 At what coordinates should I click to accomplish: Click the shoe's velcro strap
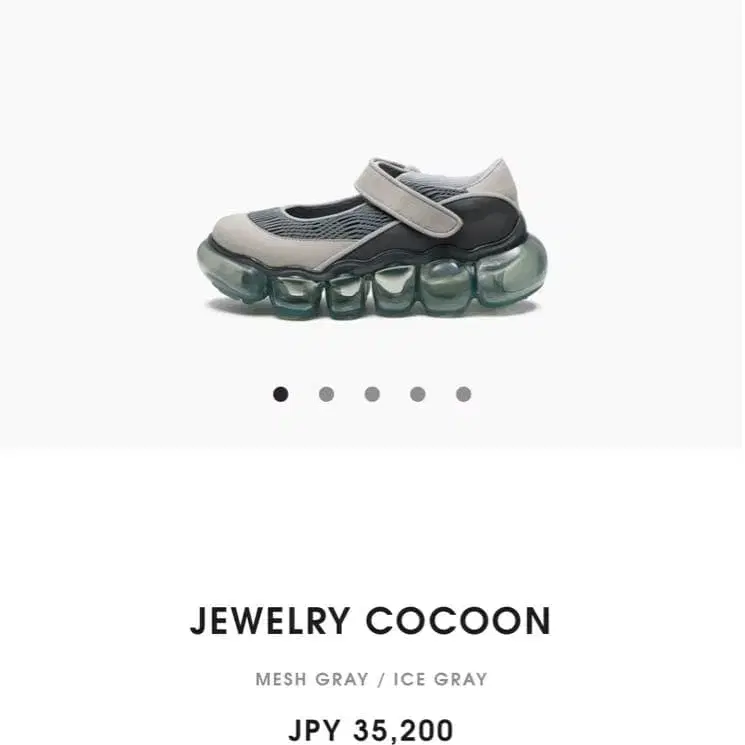click(x=411, y=197)
